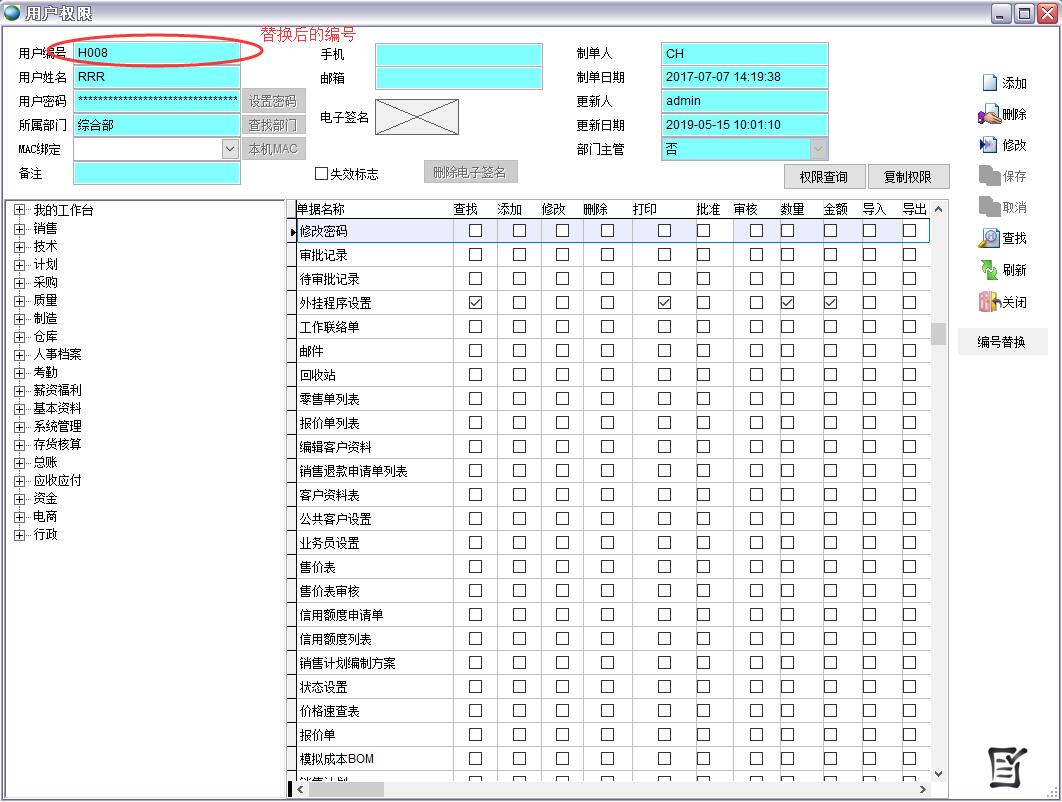
Task: Toggle the 失效标志 checkbox
Action: coord(322,174)
